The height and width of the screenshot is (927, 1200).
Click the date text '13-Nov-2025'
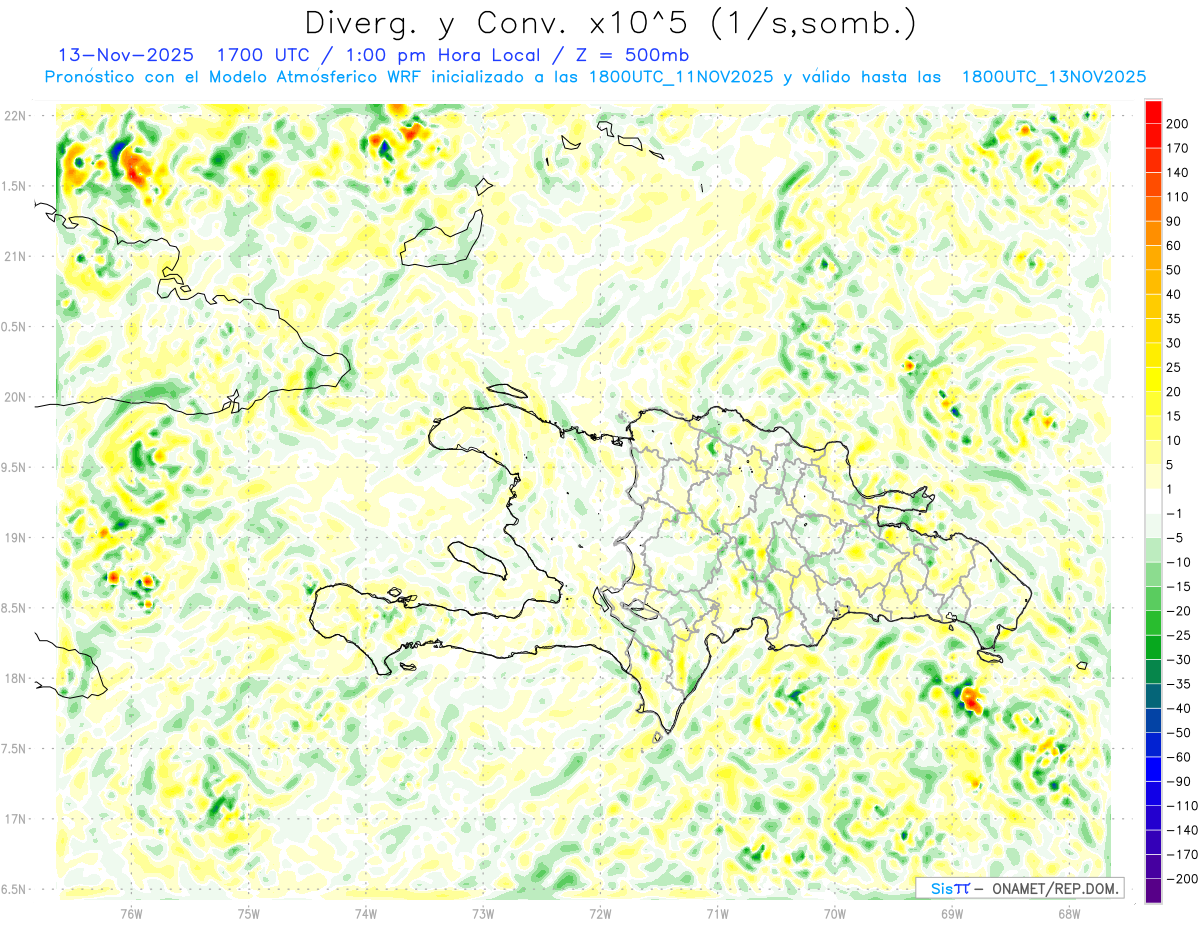[127, 54]
